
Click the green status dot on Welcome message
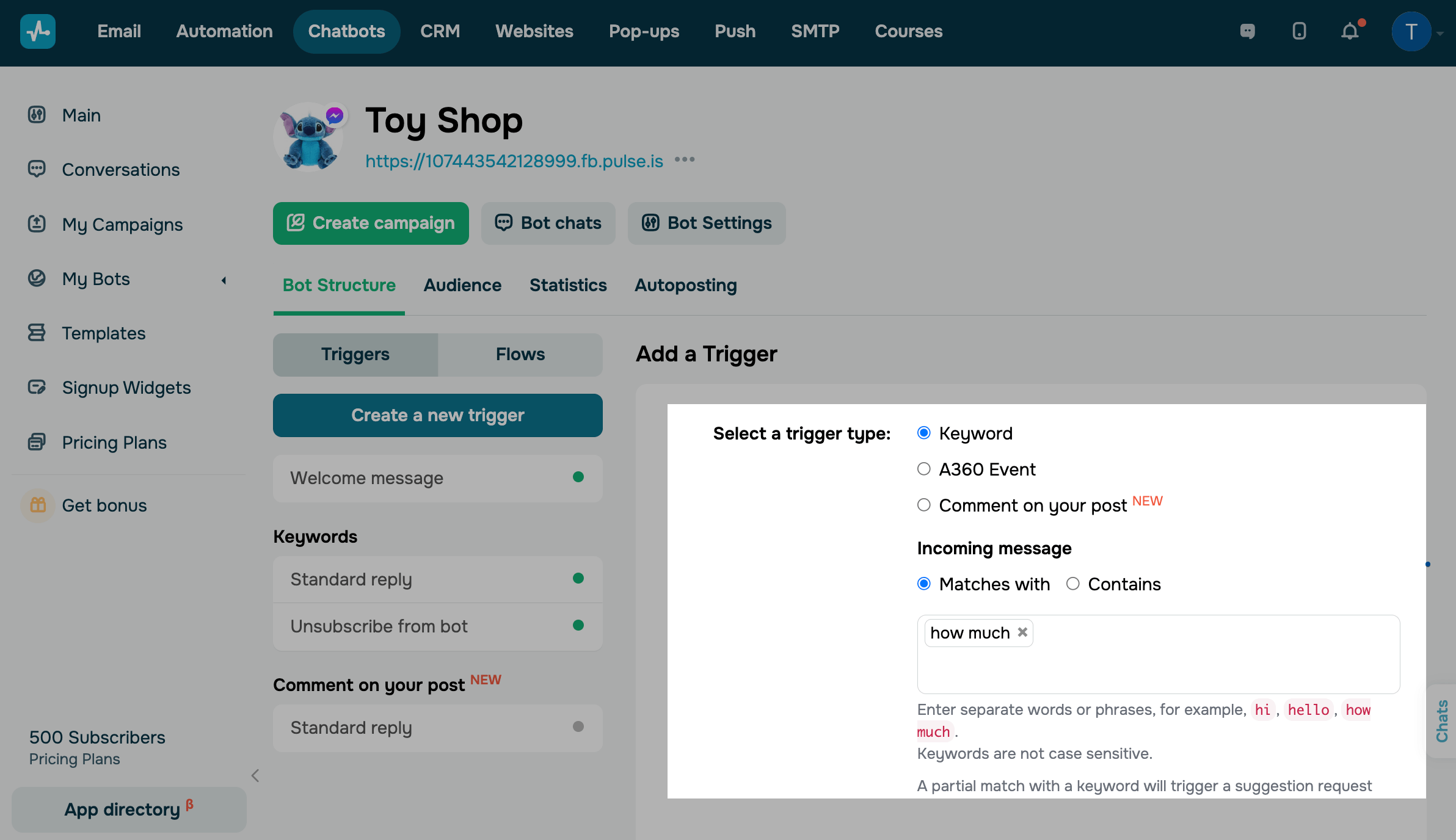[x=578, y=477]
